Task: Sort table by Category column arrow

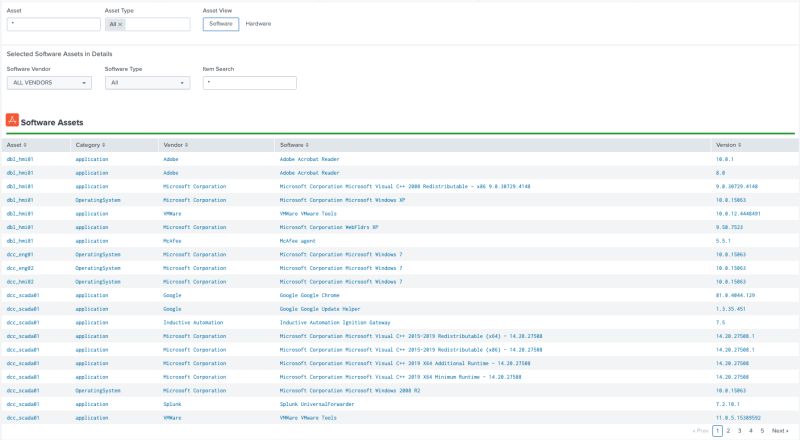Action: pyautogui.click(x=104, y=145)
